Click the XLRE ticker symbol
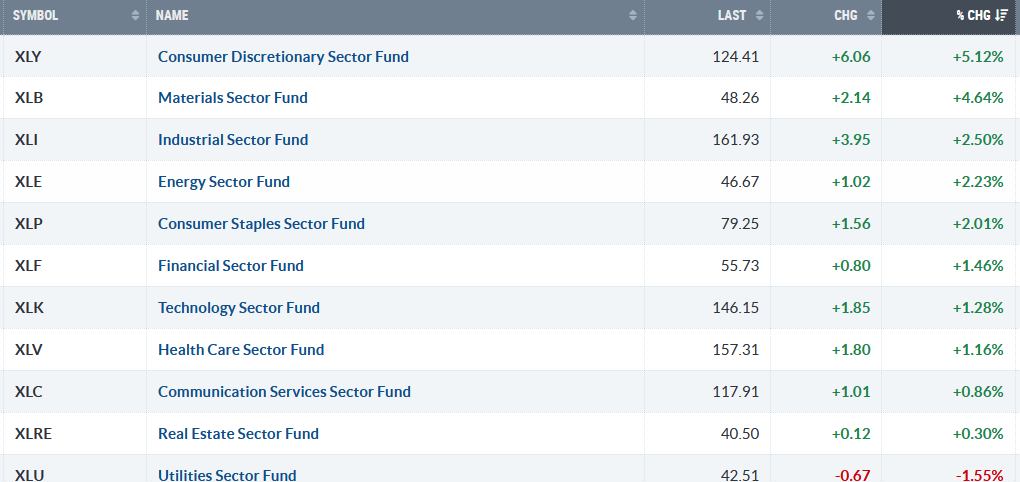 (x=33, y=434)
